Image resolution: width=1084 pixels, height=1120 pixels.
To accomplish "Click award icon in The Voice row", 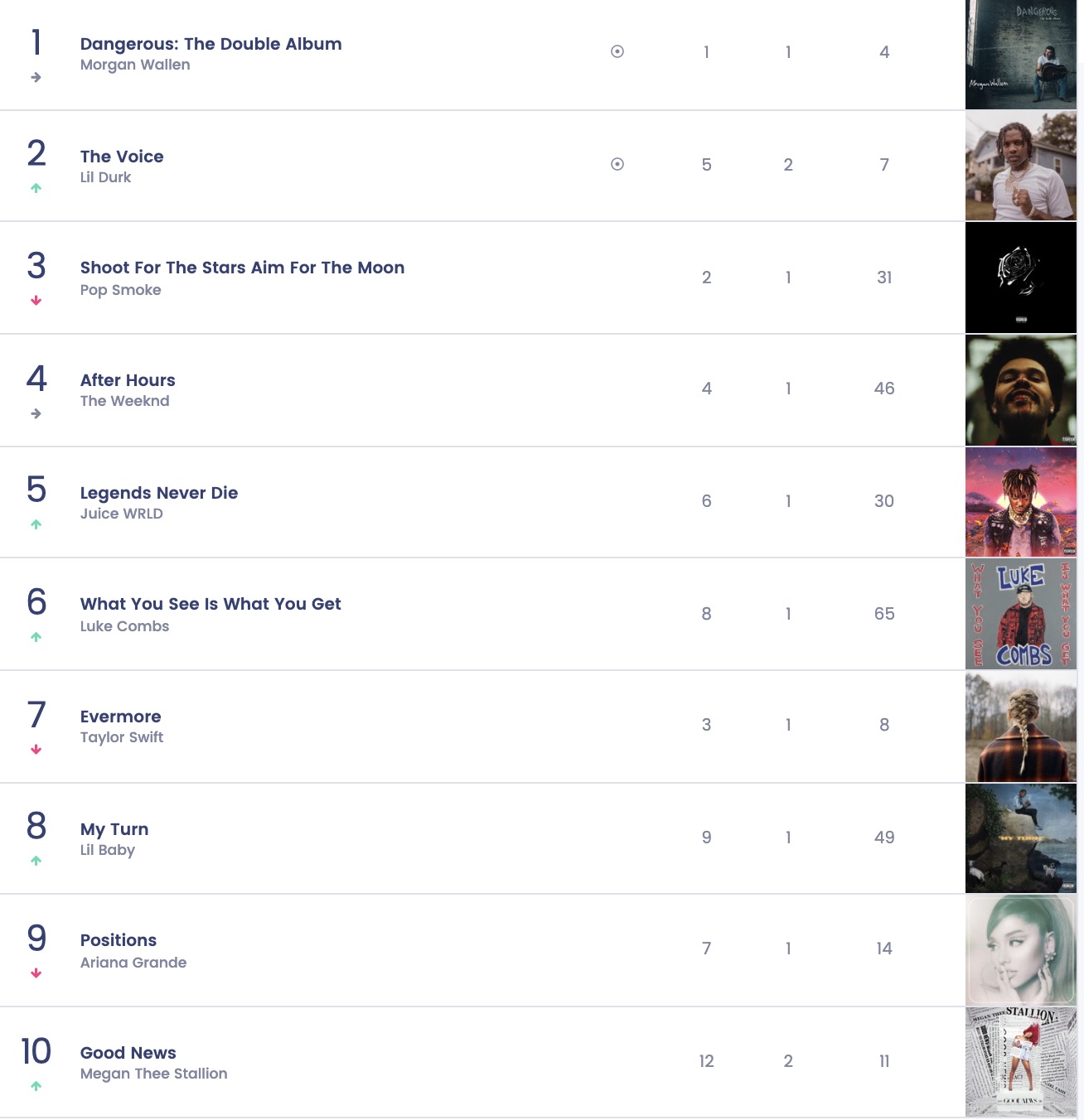I will point(617,164).
